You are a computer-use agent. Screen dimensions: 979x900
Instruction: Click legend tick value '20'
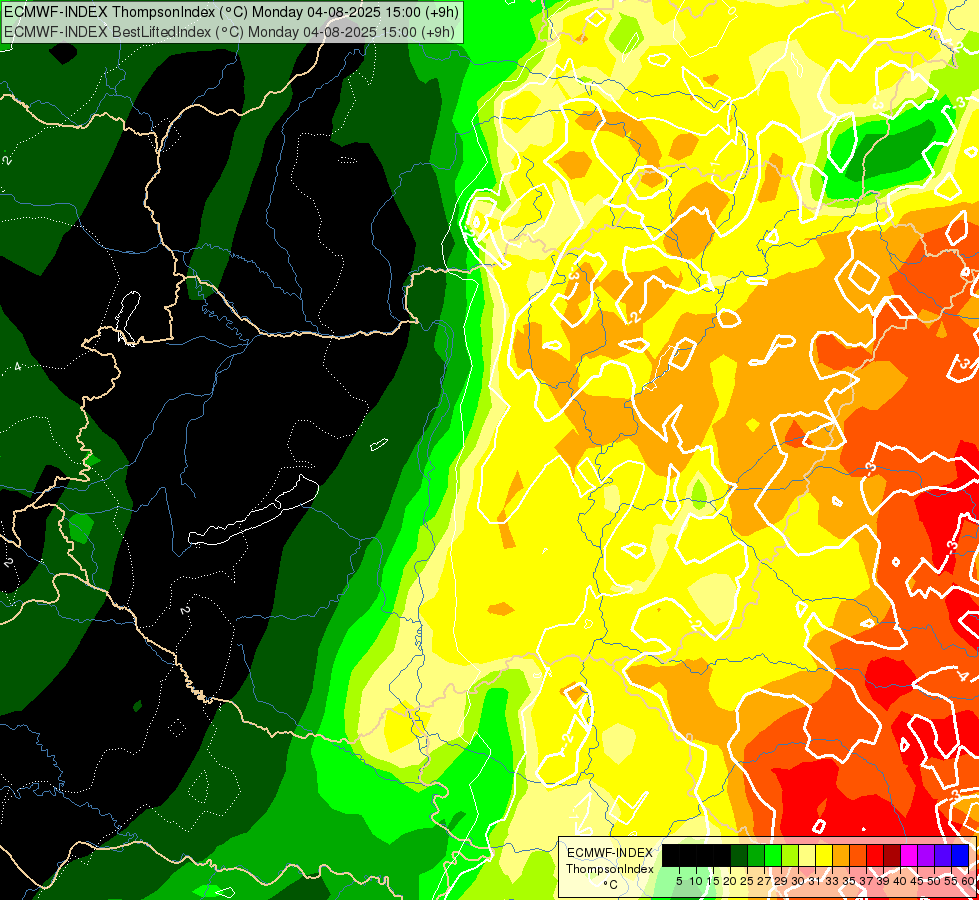coord(731,881)
